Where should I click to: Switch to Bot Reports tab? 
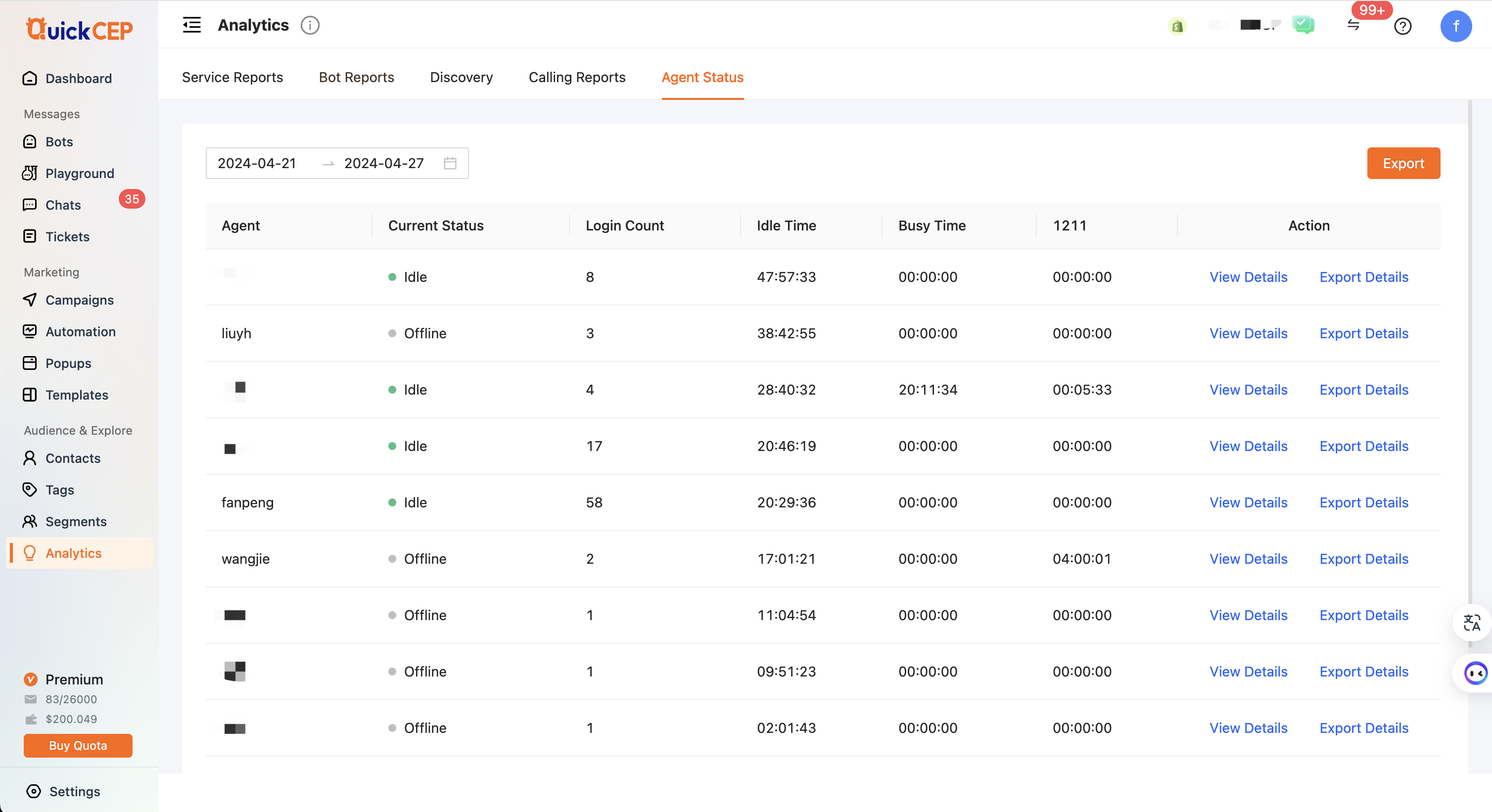click(356, 77)
